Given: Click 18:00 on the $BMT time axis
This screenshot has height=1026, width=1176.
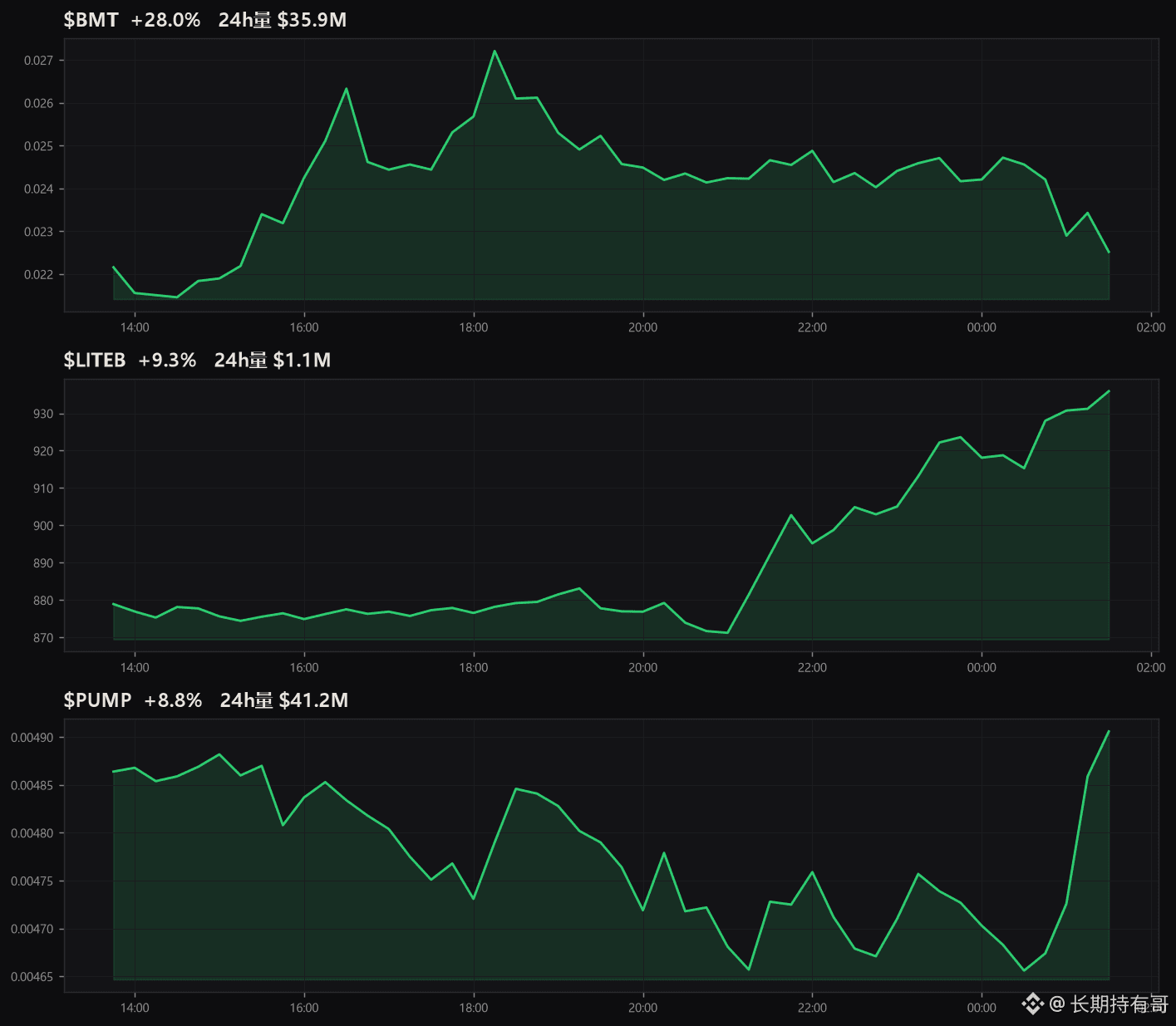Looking at the screenshot, I should click(474, 327).
